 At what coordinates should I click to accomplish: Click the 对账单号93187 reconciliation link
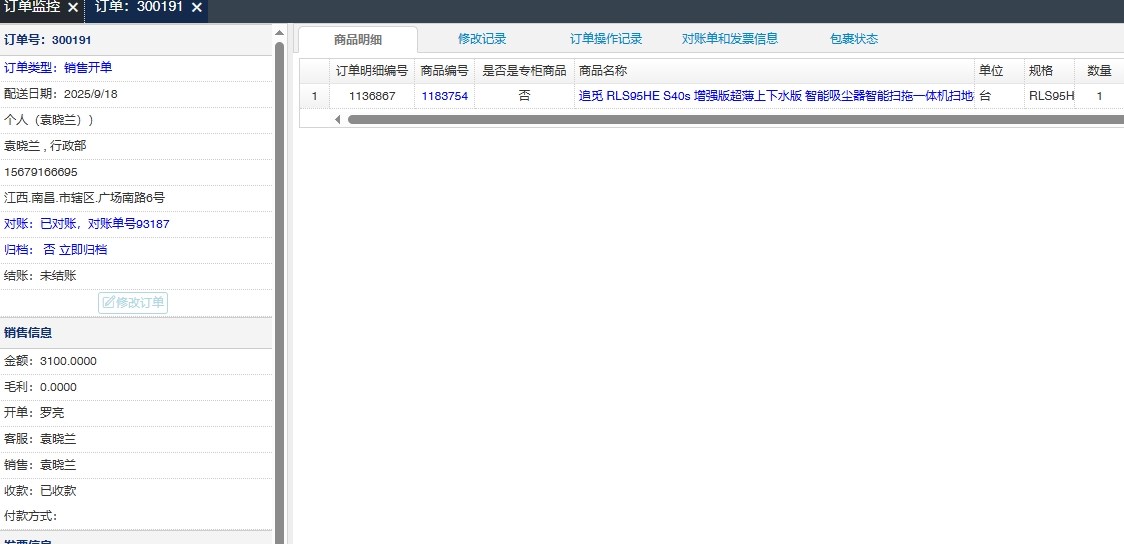[128, 224]
